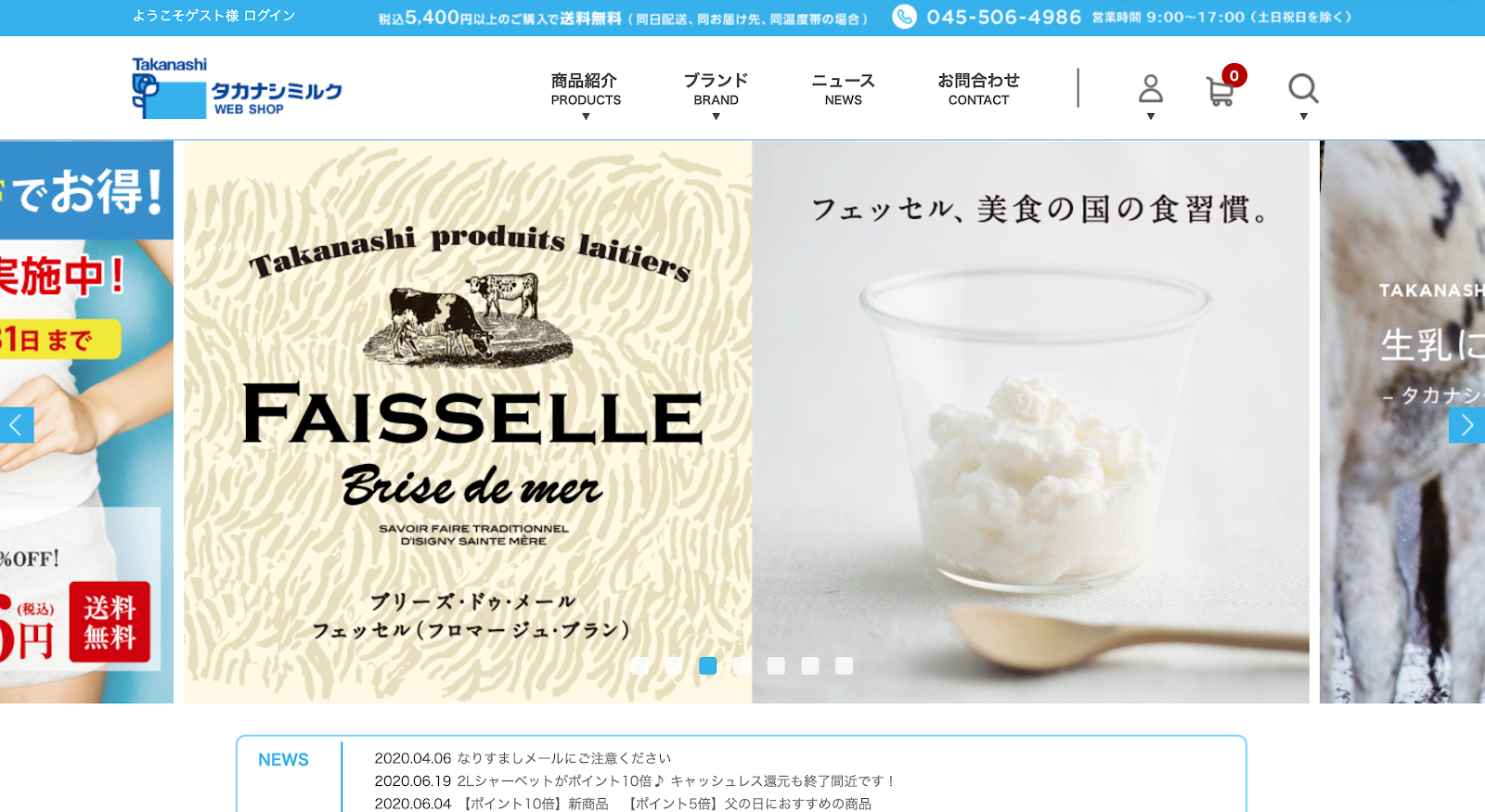Image resolution: width=1485 pixels, height=812 pixels.
Task: Select the fifth carousel dot indicator
Action: click(776, 665)
